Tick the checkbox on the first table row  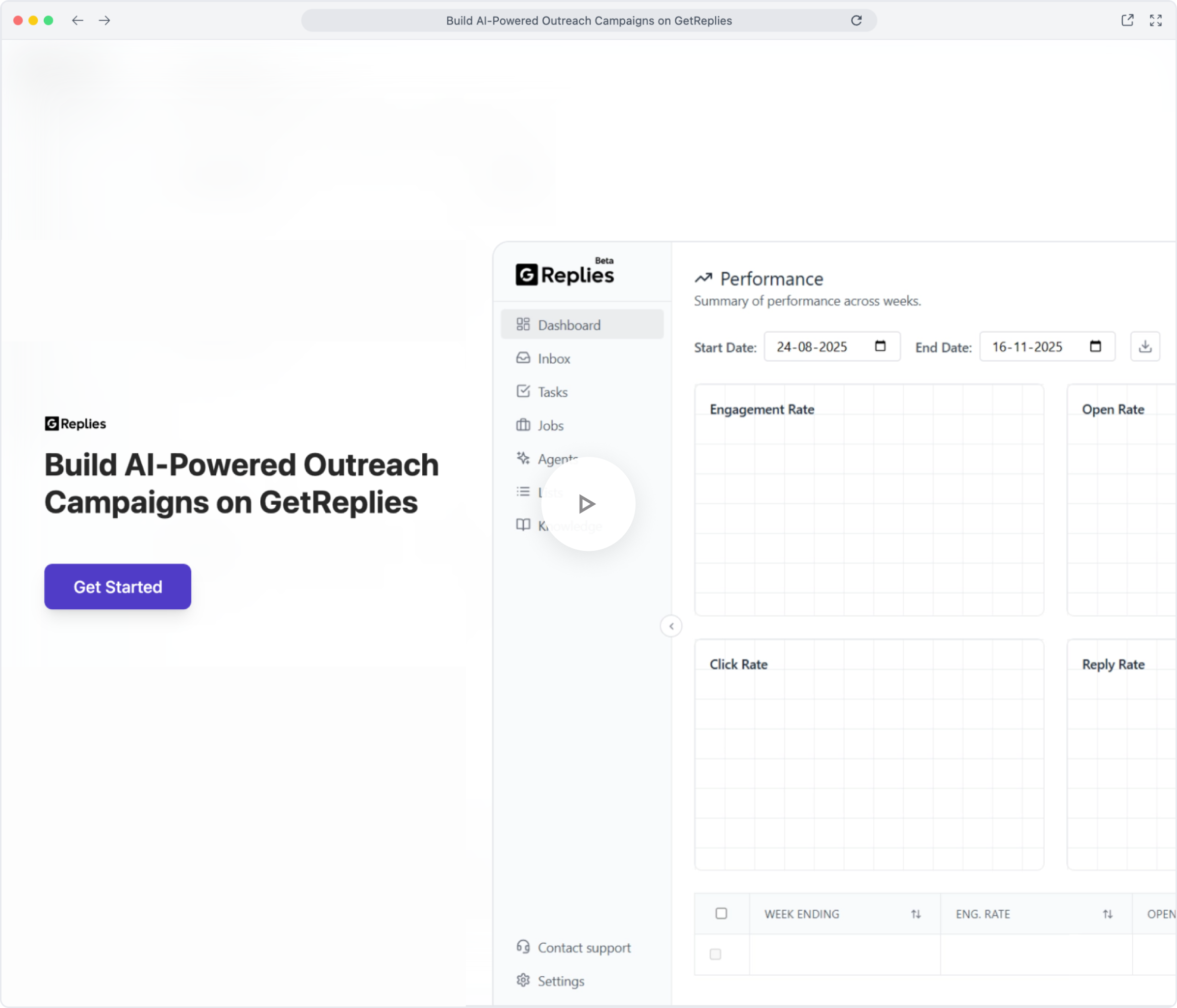tap(715, 955)
